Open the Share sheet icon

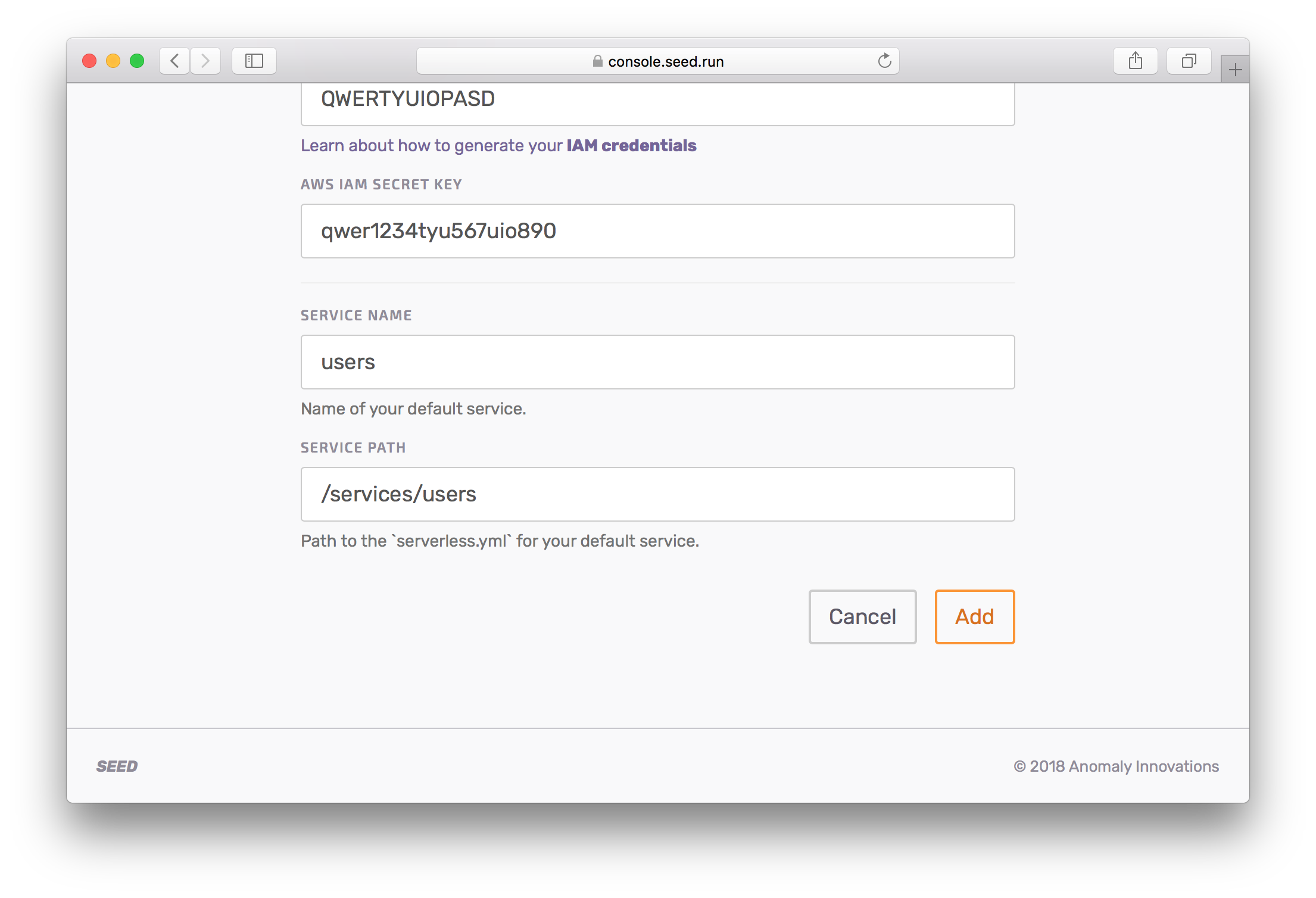click(1135, 61)
